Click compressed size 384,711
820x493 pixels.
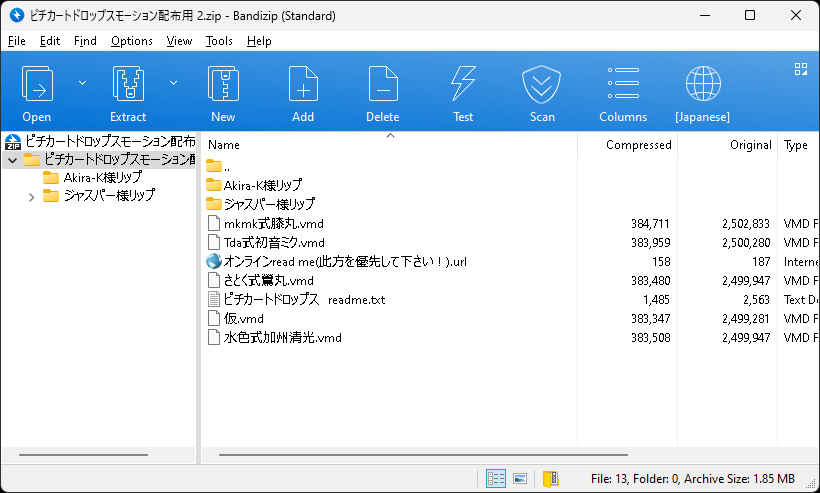point(650,224)
